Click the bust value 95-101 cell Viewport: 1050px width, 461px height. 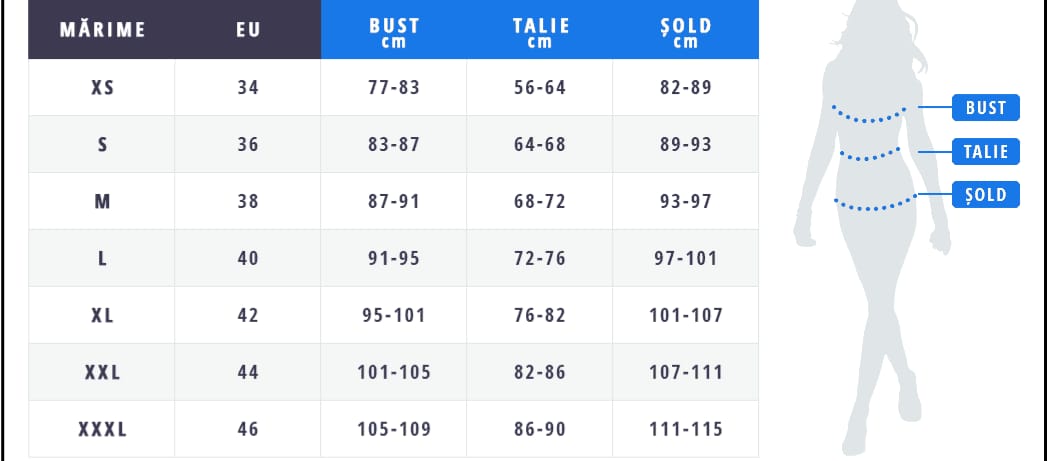[x=394, y=316]
